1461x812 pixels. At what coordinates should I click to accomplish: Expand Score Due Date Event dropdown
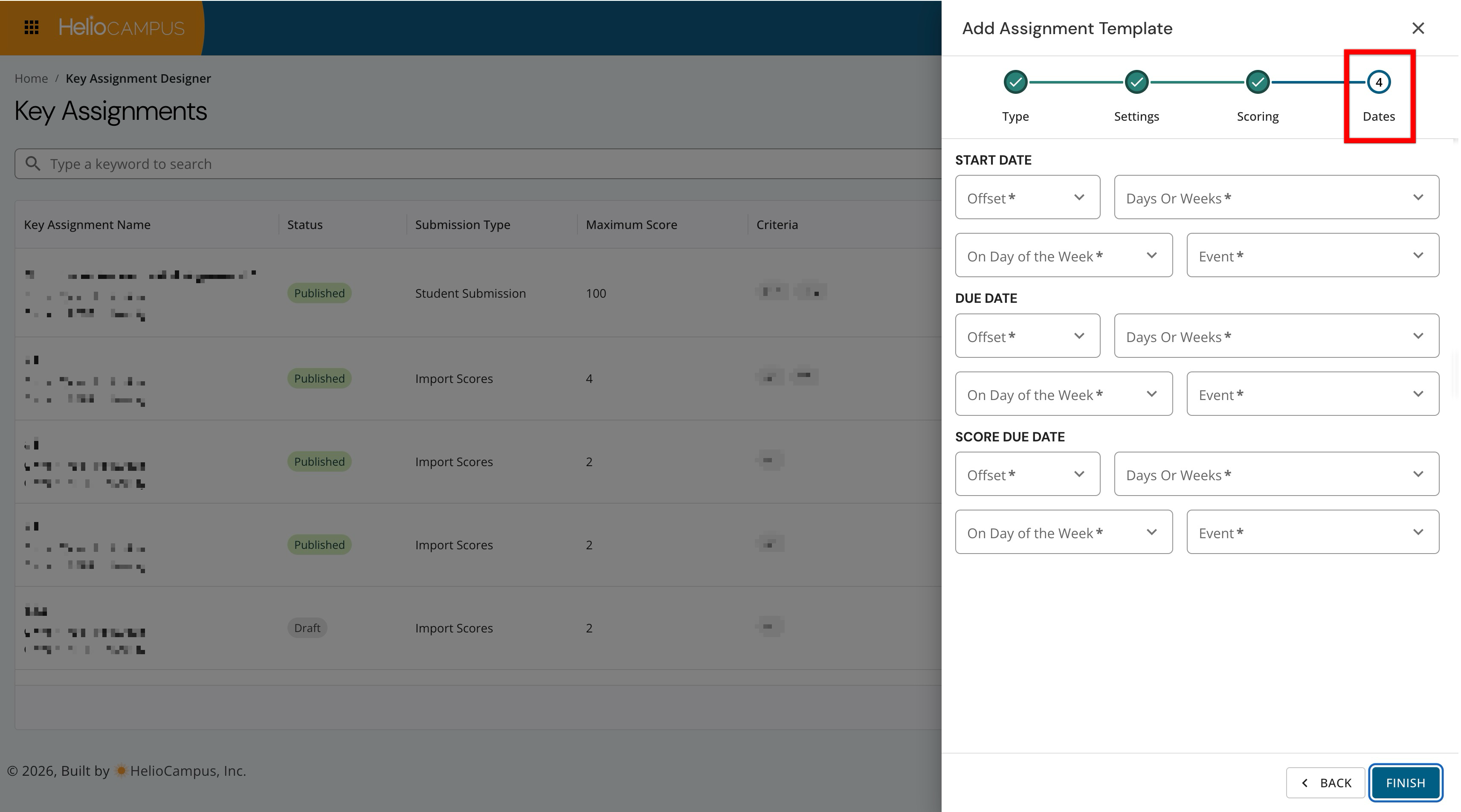point(1313,532)
